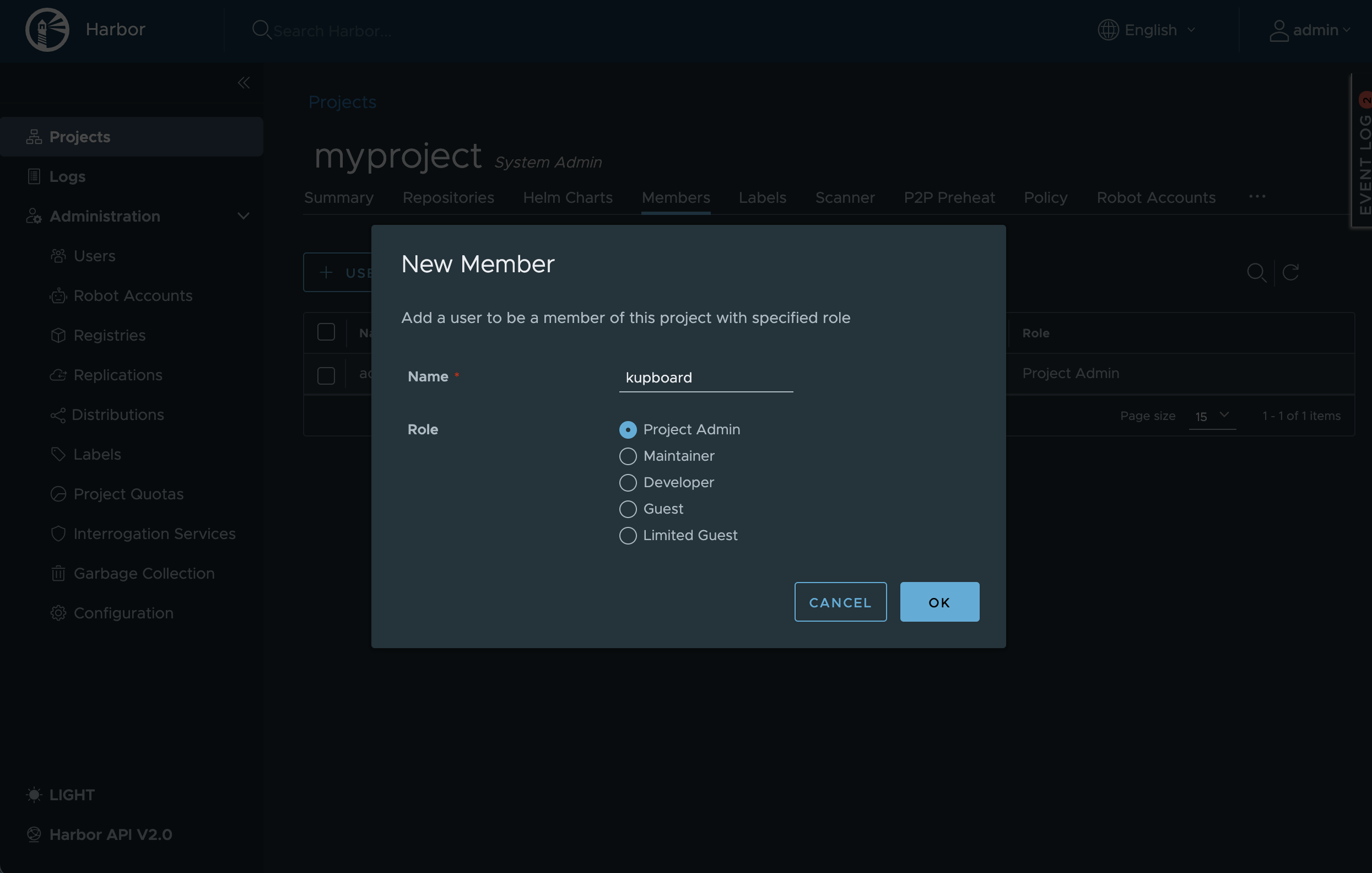The image size is (1372, 873).
Task: Click the Registries cube icon
Action: [x=58, y=335]
